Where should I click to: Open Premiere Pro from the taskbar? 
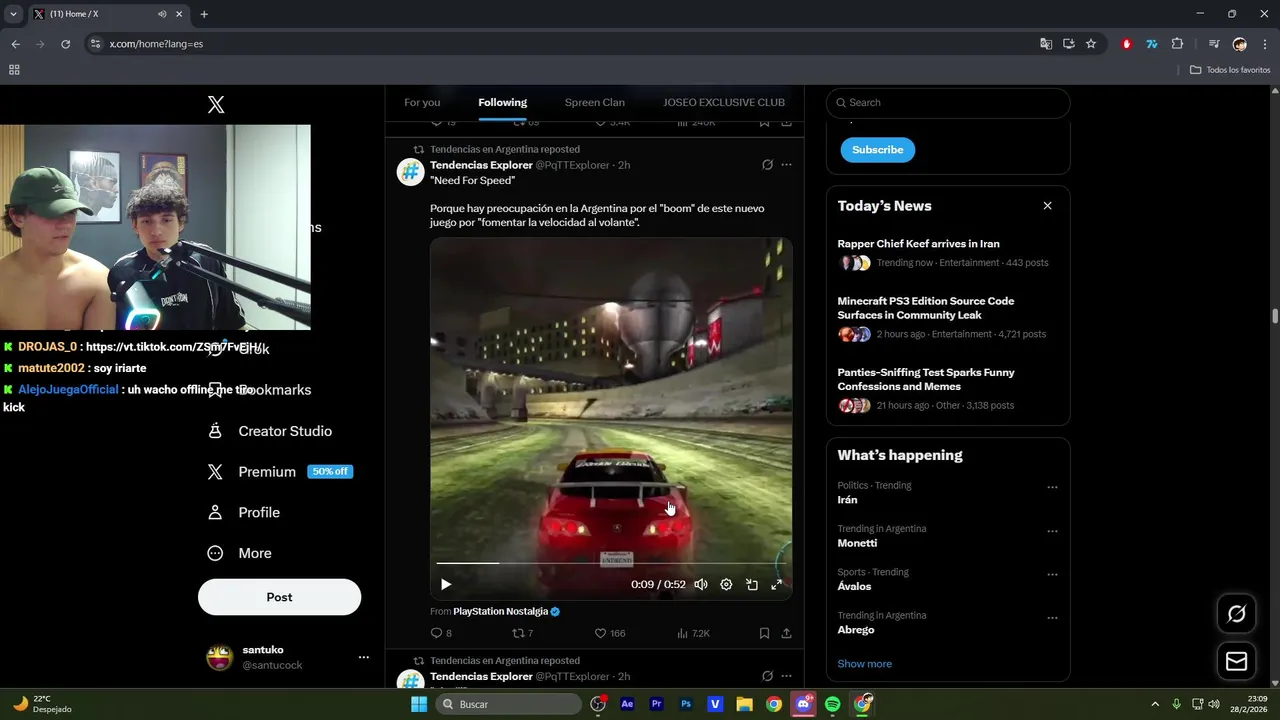[x=656, y=704]
